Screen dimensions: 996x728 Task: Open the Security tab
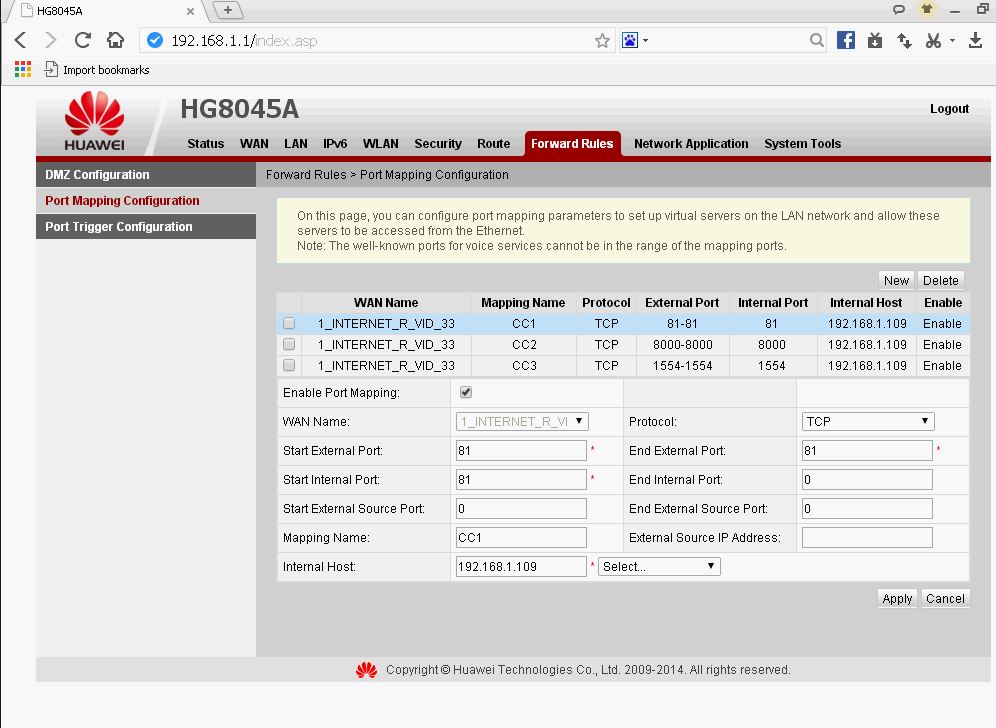coord(438,144)
